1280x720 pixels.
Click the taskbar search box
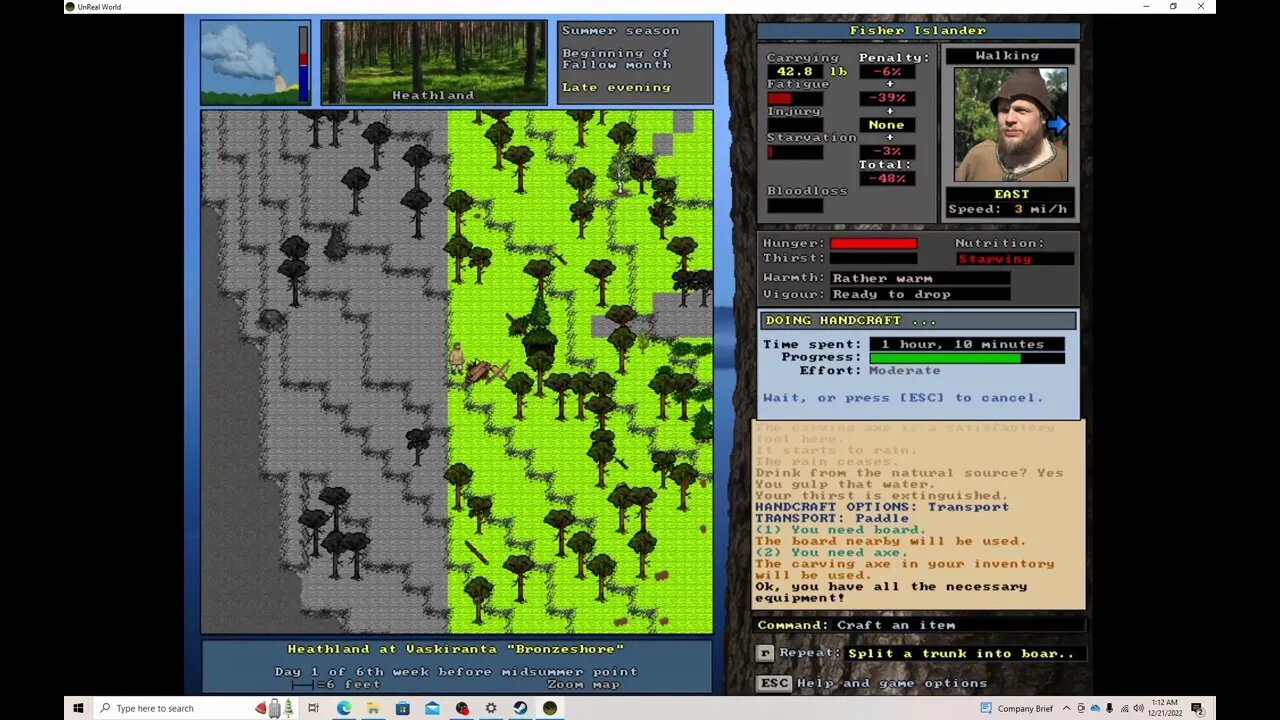tap(196, 708)
